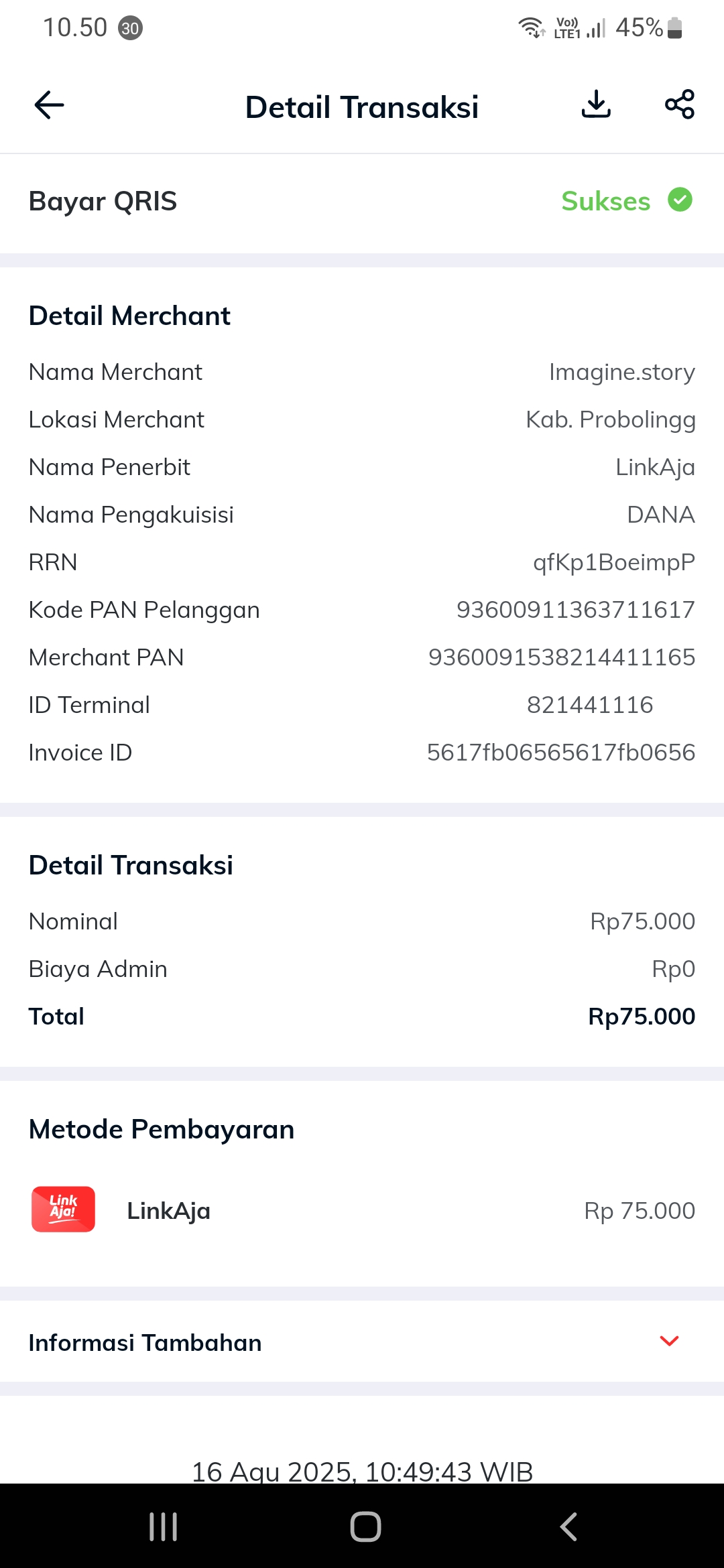Image resolution: width=724 pixels, height=1568 pixels.
Task: Tap the transaction timestamp text
Action: pyautogui.click(x=362, y=1471)
